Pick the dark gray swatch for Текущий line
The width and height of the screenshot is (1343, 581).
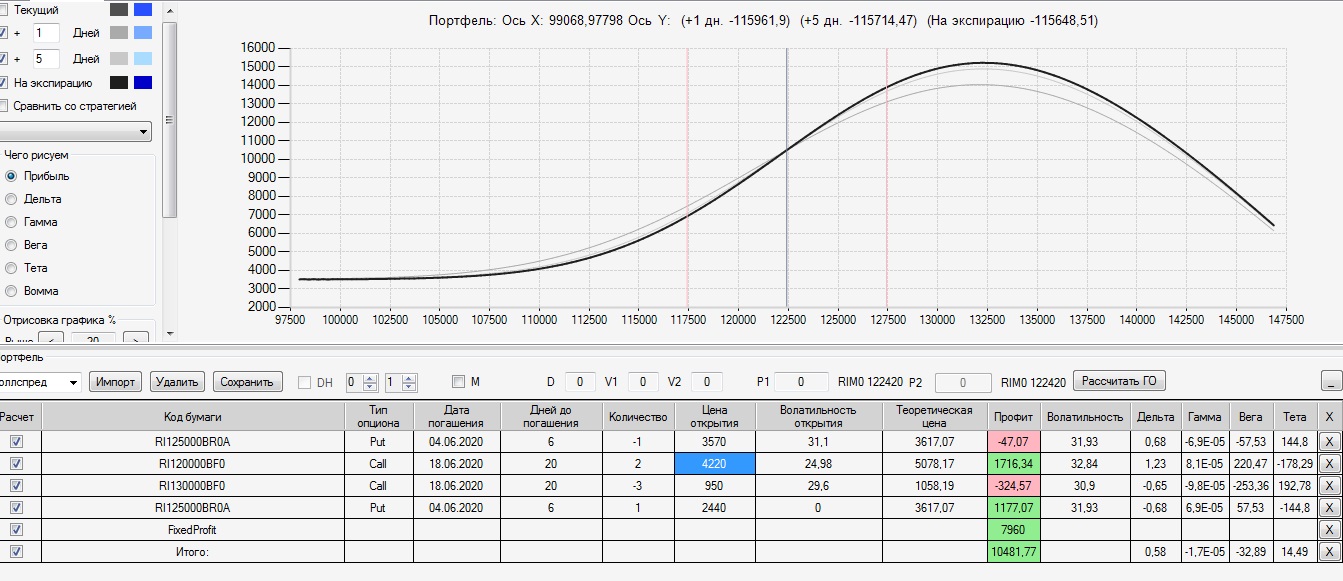(x=119, y=9)
